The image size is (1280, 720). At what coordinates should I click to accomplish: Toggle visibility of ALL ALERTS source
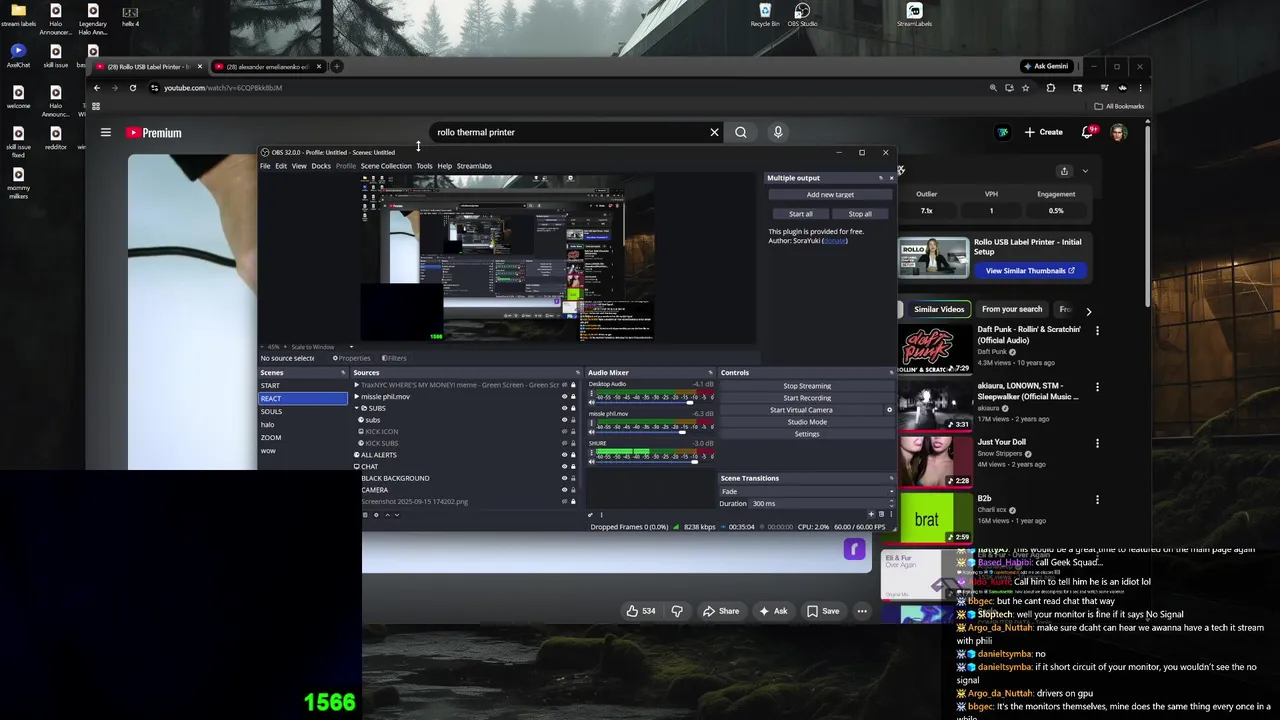pyautogui.click(x=564, y=455)
